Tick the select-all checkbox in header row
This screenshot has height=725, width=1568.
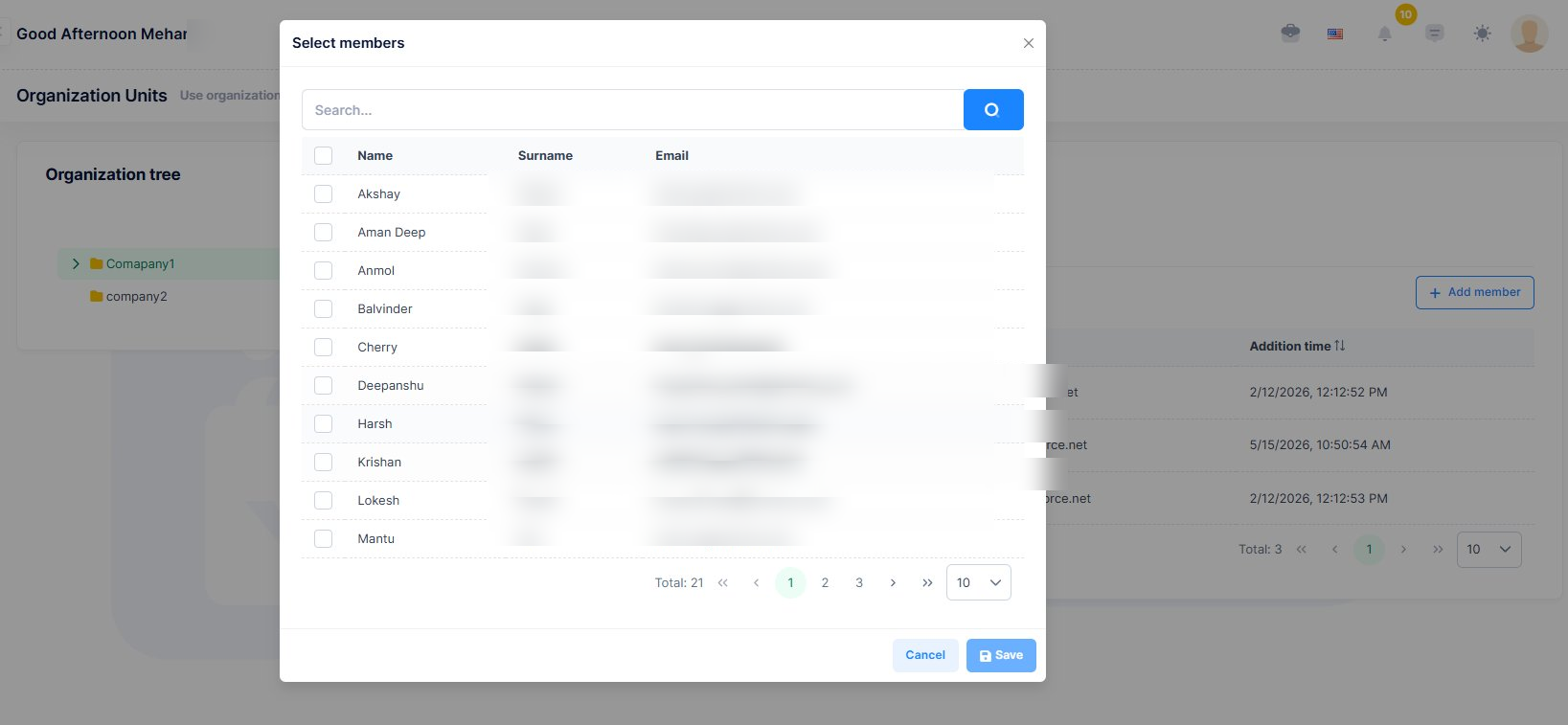(324, 155)
